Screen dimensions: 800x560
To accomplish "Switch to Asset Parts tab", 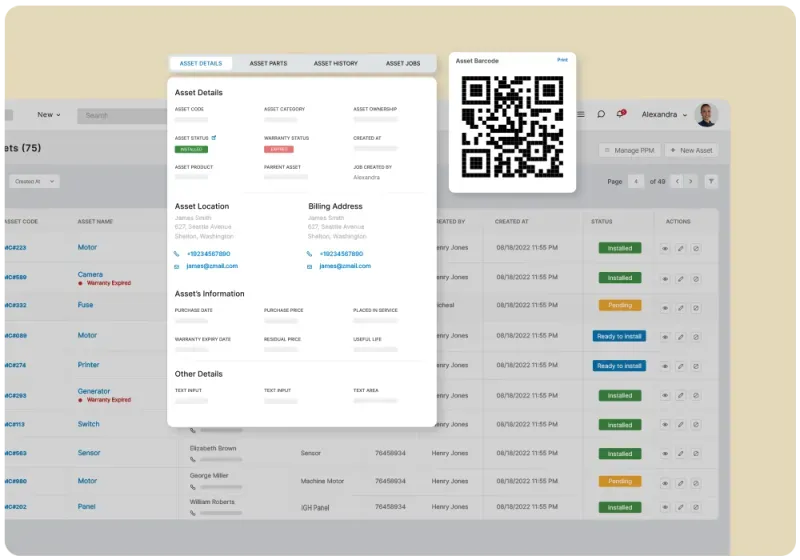I will coord(268,63).
